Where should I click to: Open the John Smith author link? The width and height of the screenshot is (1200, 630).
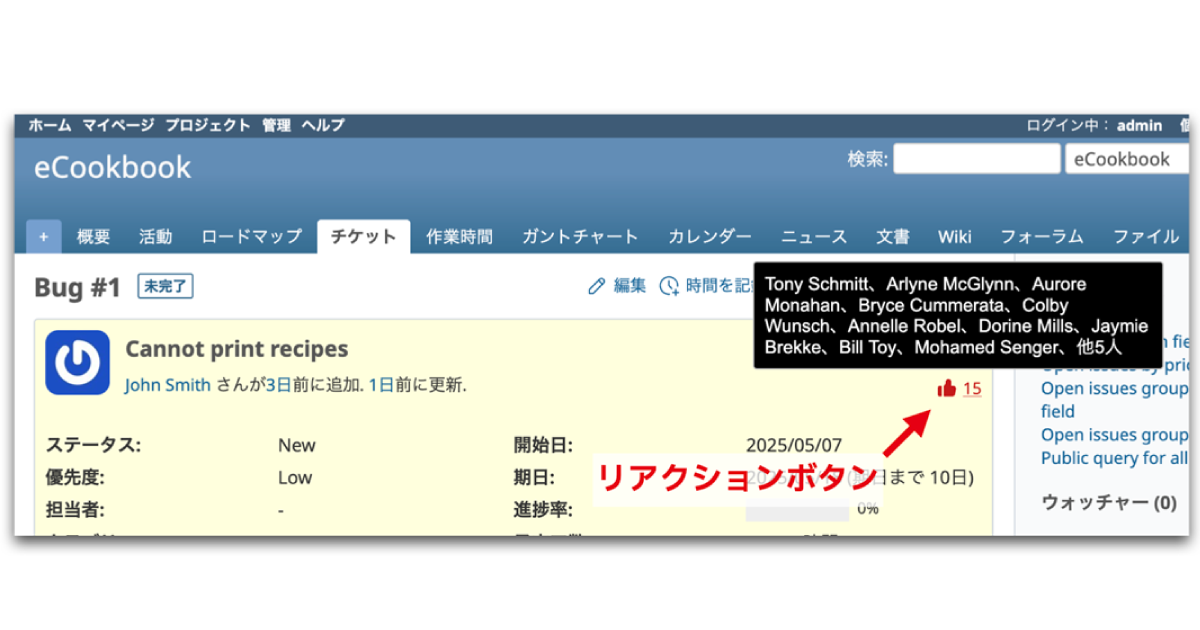point(168,385)
